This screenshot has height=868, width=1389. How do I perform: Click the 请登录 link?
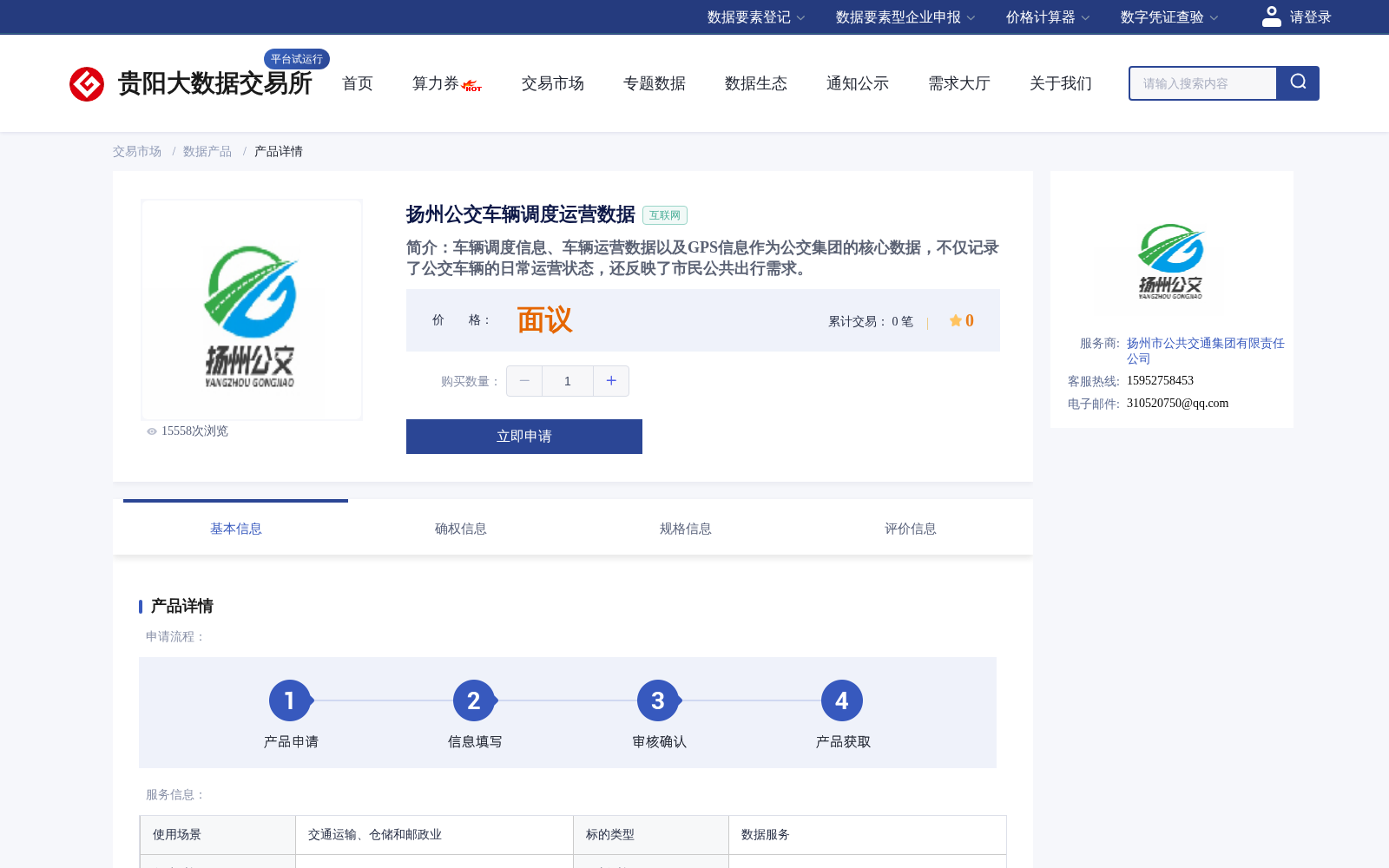point(1310,17)
